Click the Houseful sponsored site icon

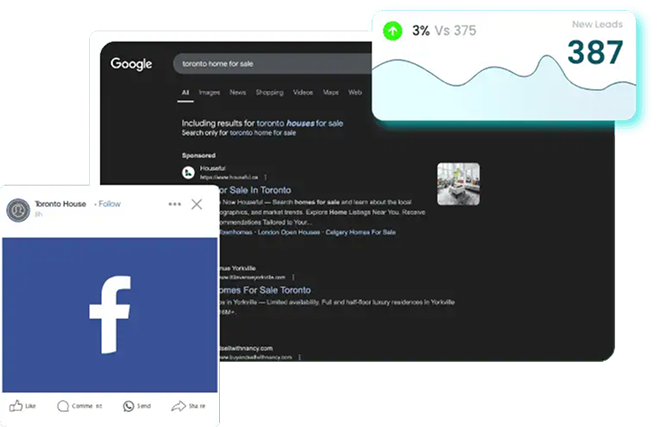(188, 172)
